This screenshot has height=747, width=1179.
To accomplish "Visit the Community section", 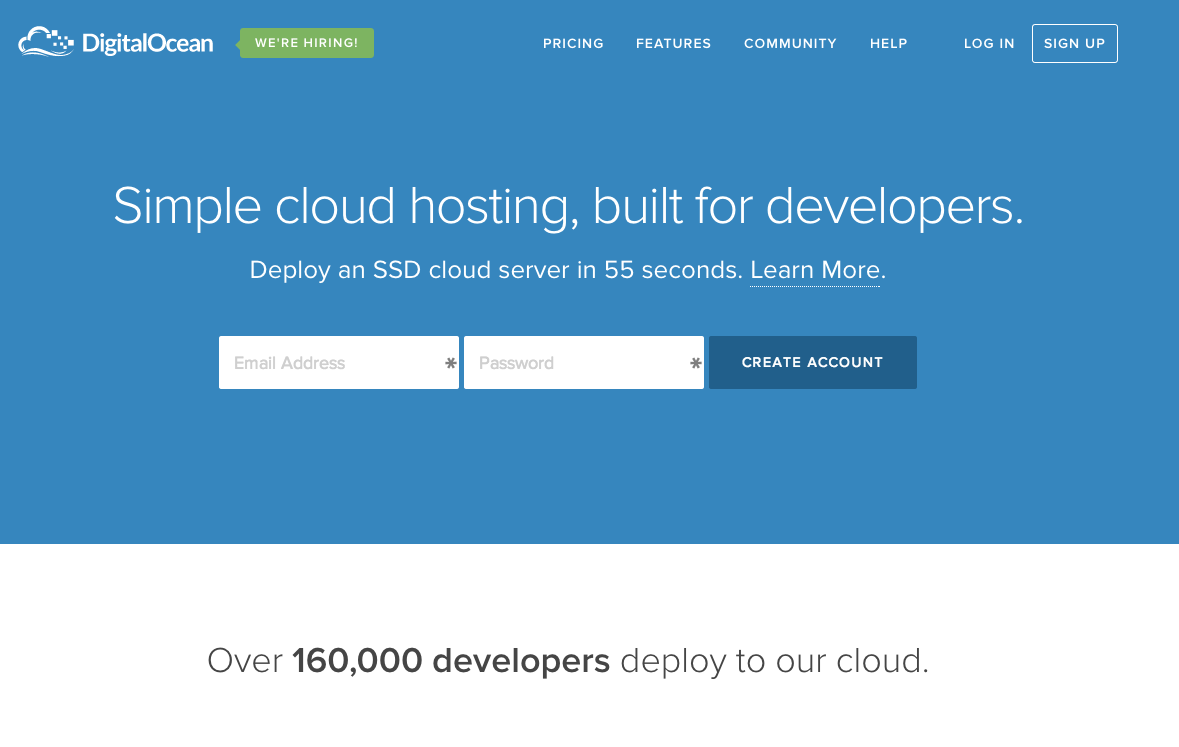I will point(790,44).
